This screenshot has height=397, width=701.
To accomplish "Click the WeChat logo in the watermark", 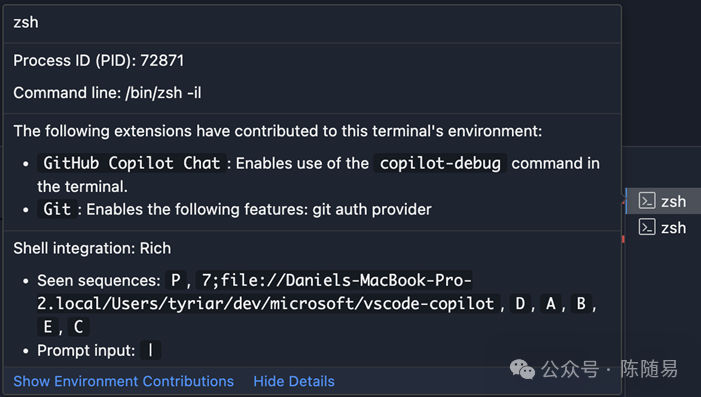I will 522,369.
